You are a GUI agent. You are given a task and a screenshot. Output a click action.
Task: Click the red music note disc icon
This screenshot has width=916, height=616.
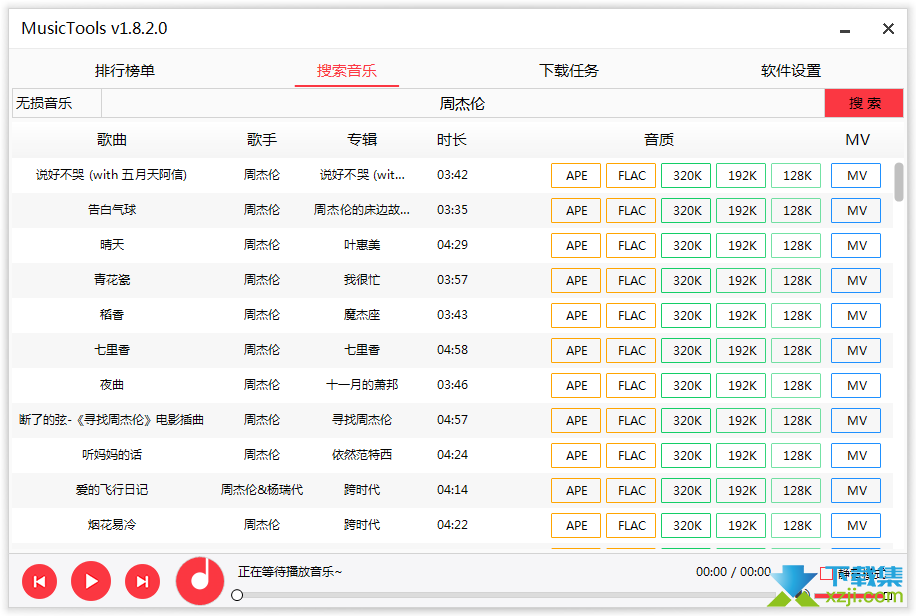tap(200, 581)
